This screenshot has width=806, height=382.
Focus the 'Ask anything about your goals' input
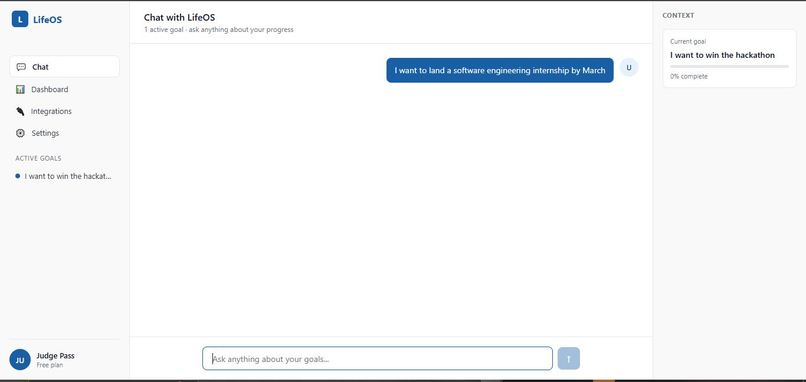click(377, 358)
